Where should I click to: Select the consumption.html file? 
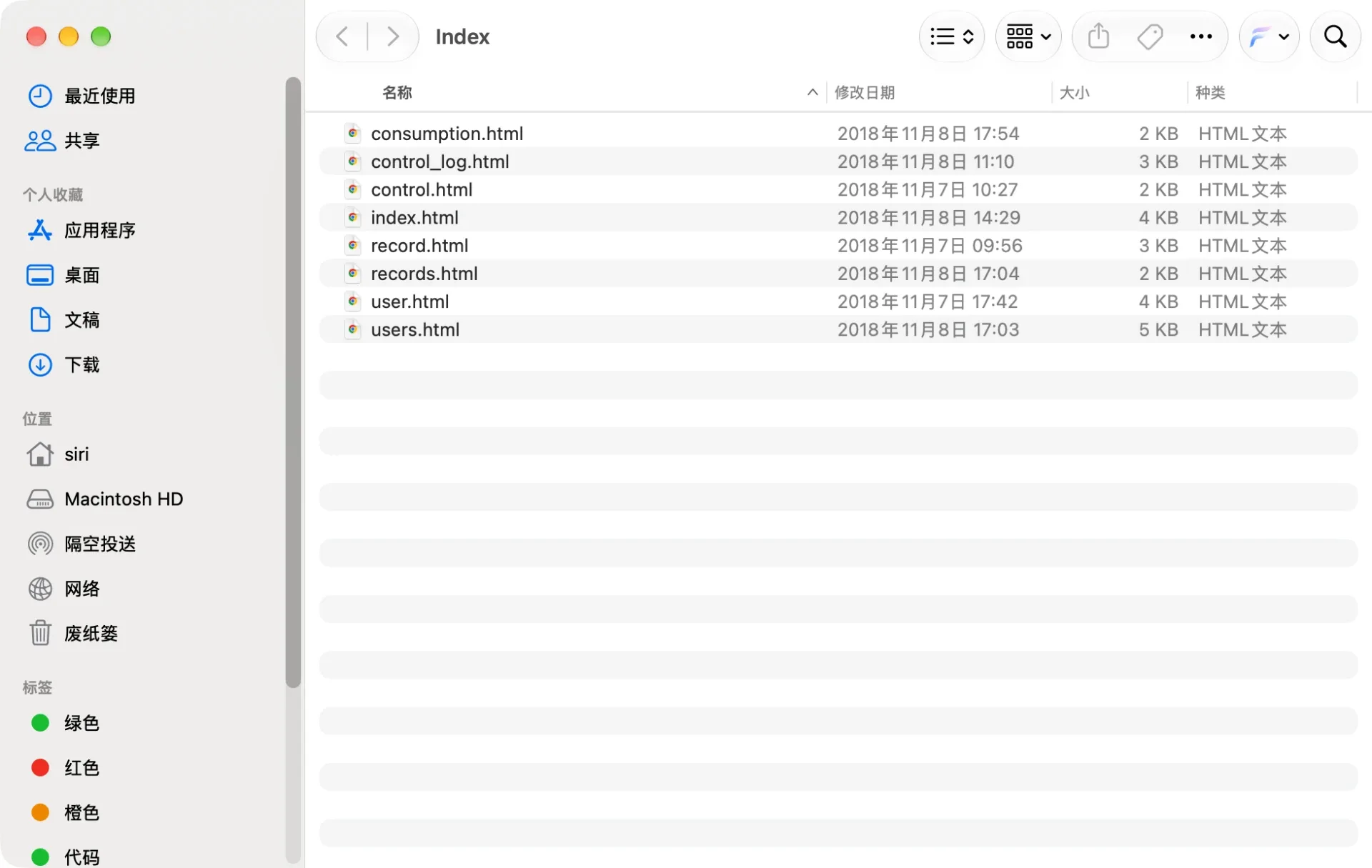[838, 134]
